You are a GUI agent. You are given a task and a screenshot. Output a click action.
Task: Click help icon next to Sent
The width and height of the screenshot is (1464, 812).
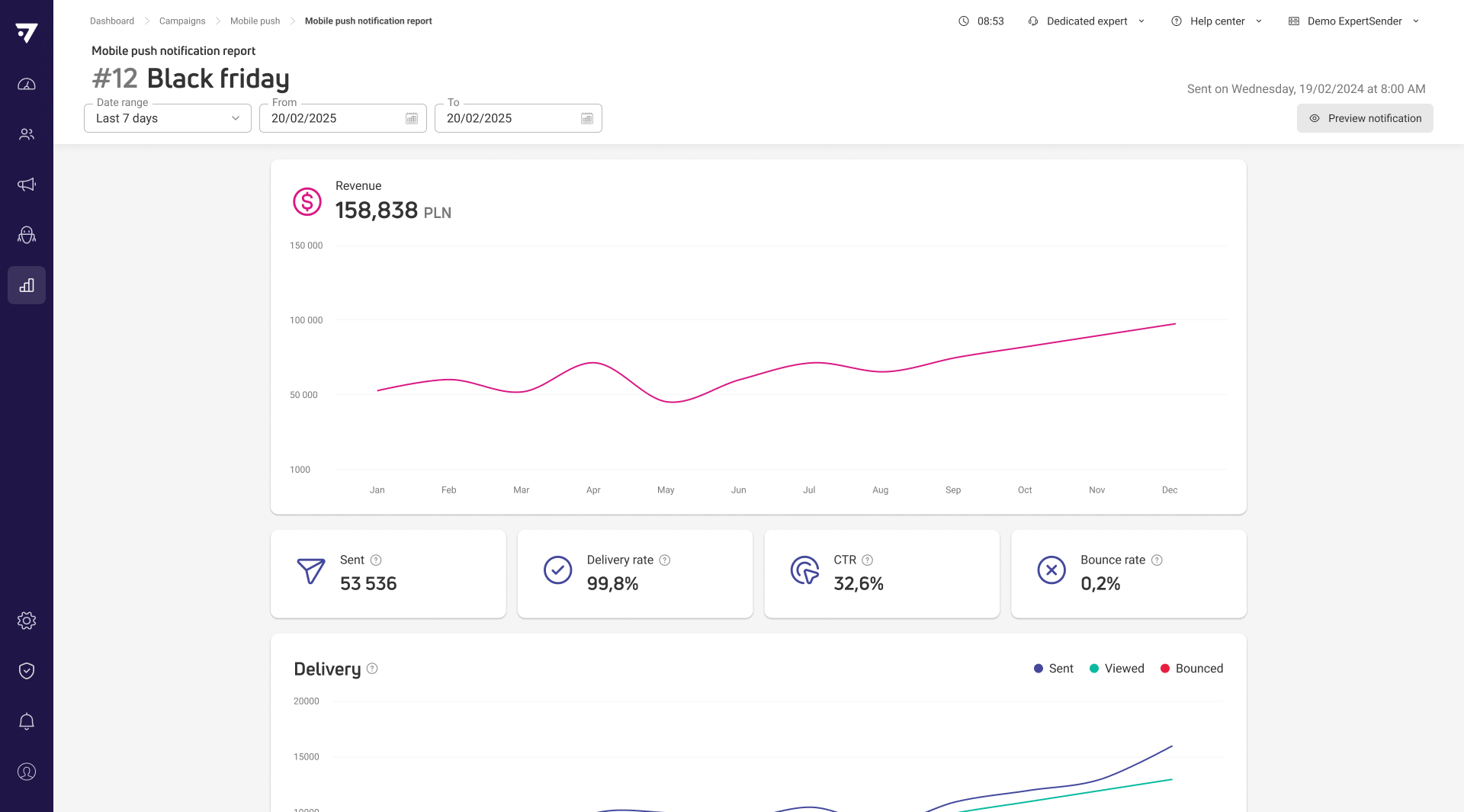tap(376, 560)
